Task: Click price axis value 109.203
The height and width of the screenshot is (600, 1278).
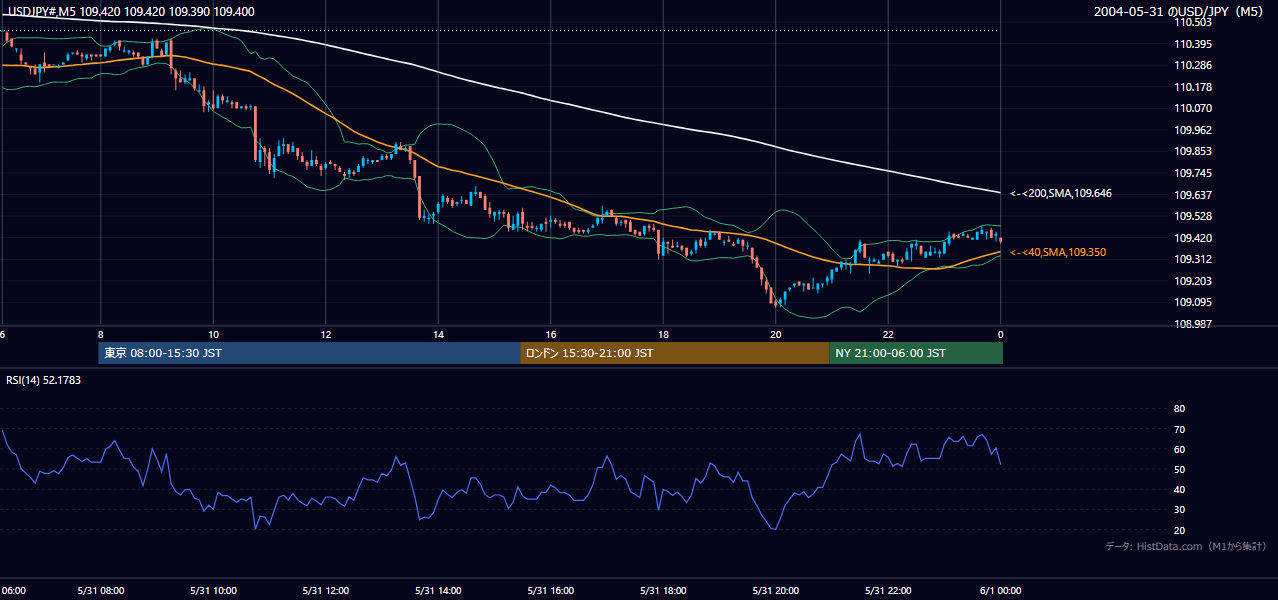Action: (1193, 281)
